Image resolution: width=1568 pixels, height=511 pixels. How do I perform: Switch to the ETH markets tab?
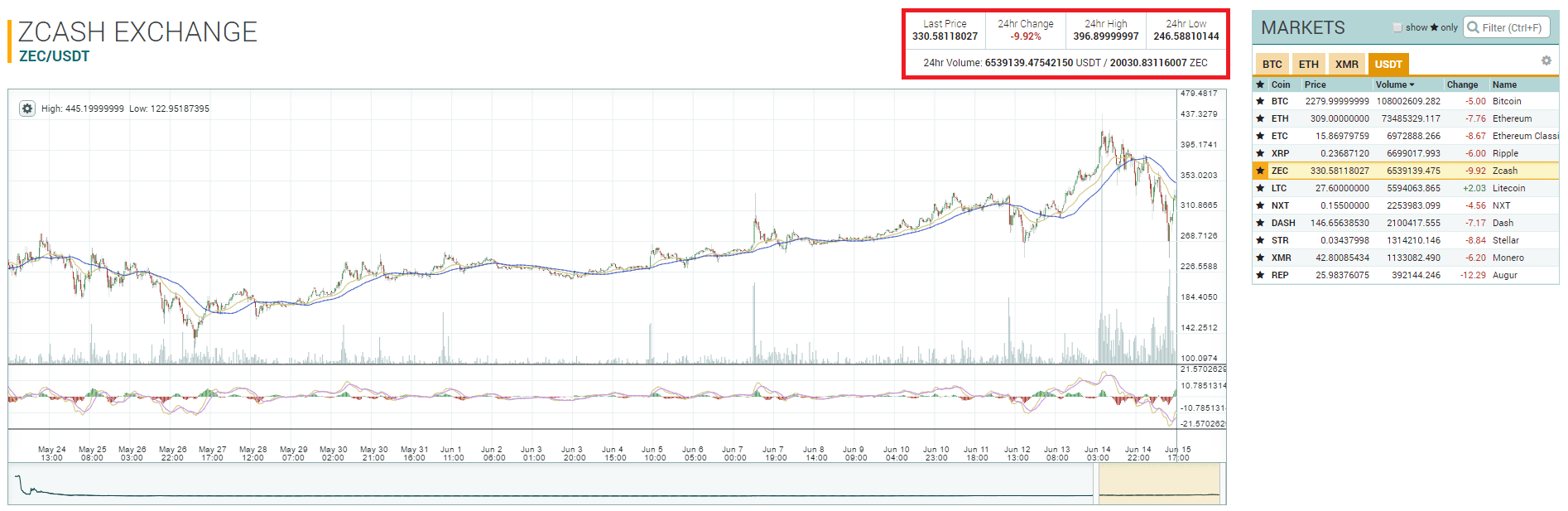click(x=1308, y=64)
